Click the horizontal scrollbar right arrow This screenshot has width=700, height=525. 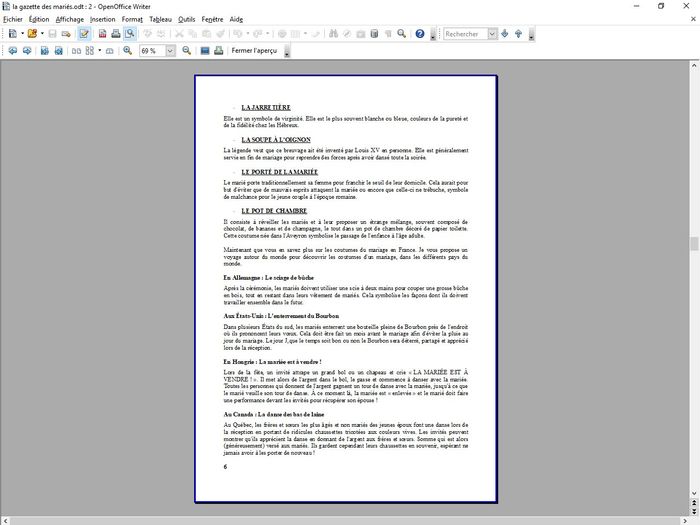click(684, 521)
